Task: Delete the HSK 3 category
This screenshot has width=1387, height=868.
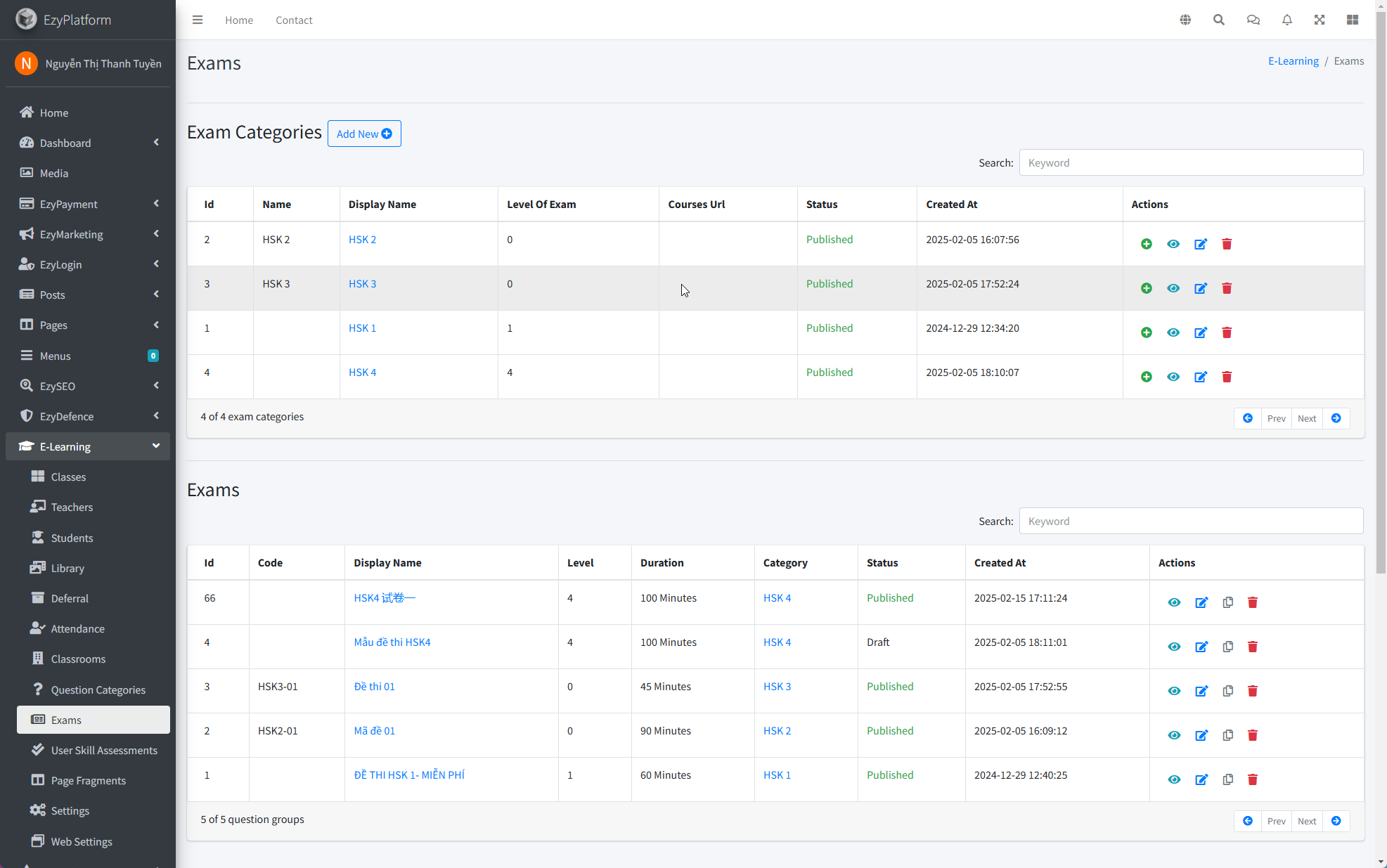Action: (1227, 288)
